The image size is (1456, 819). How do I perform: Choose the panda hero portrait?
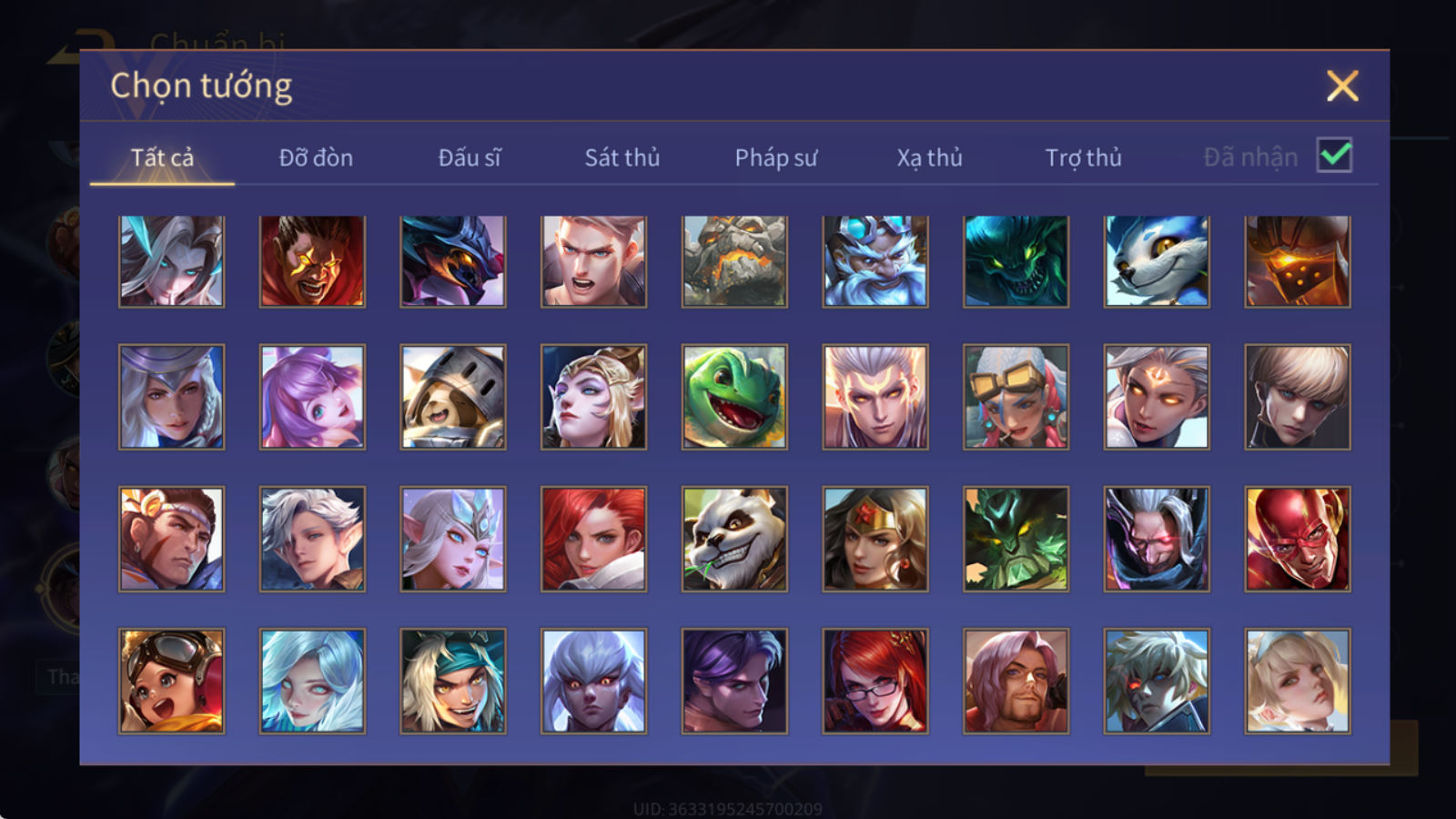pos(734,539)
